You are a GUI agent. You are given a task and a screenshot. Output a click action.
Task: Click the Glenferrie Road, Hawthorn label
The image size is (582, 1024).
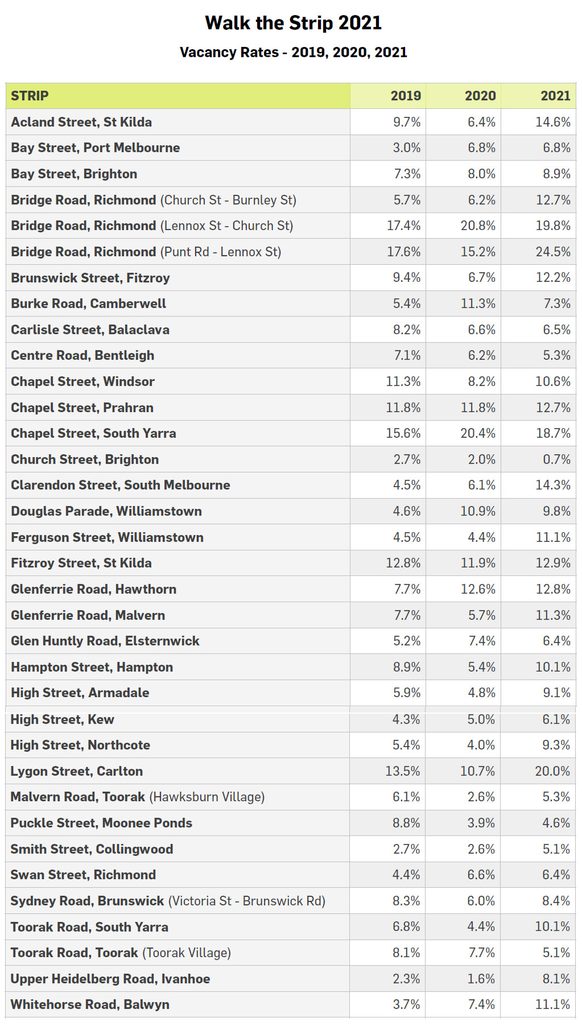(x=93, y=589)
